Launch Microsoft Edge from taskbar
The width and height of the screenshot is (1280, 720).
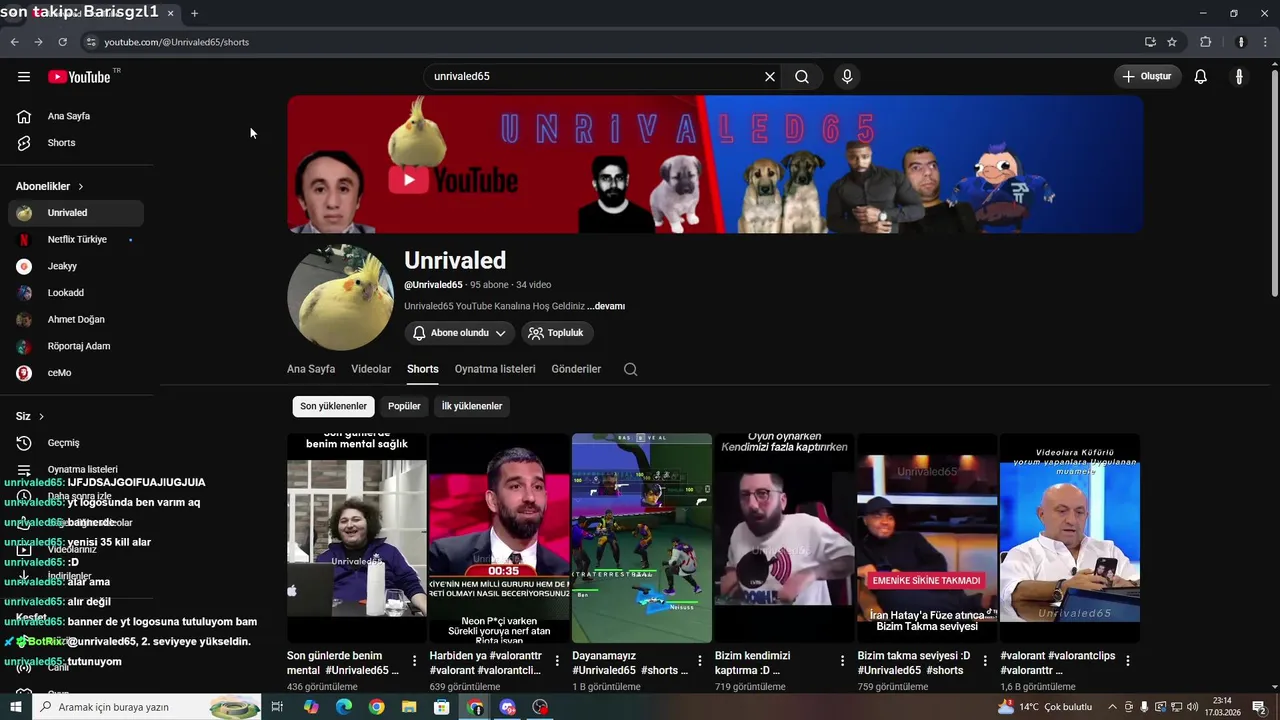pyautogui.click(x=343, y=707)
